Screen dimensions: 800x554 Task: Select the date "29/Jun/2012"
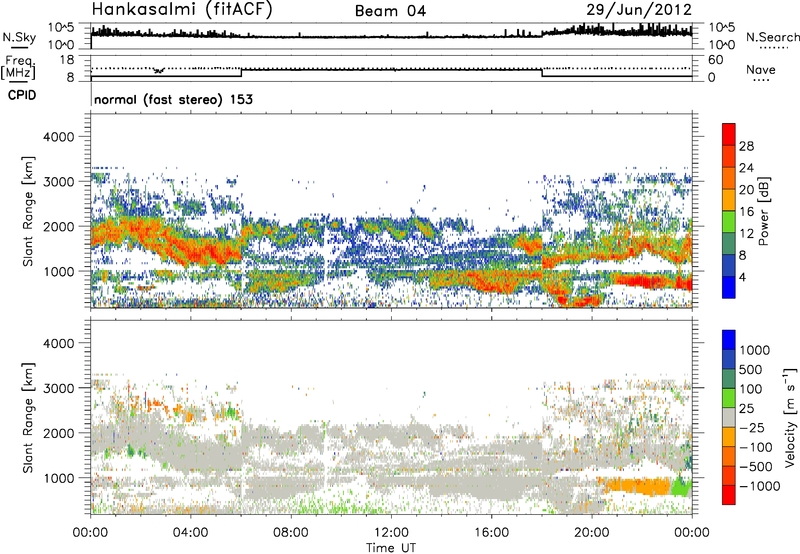point(639,9)
